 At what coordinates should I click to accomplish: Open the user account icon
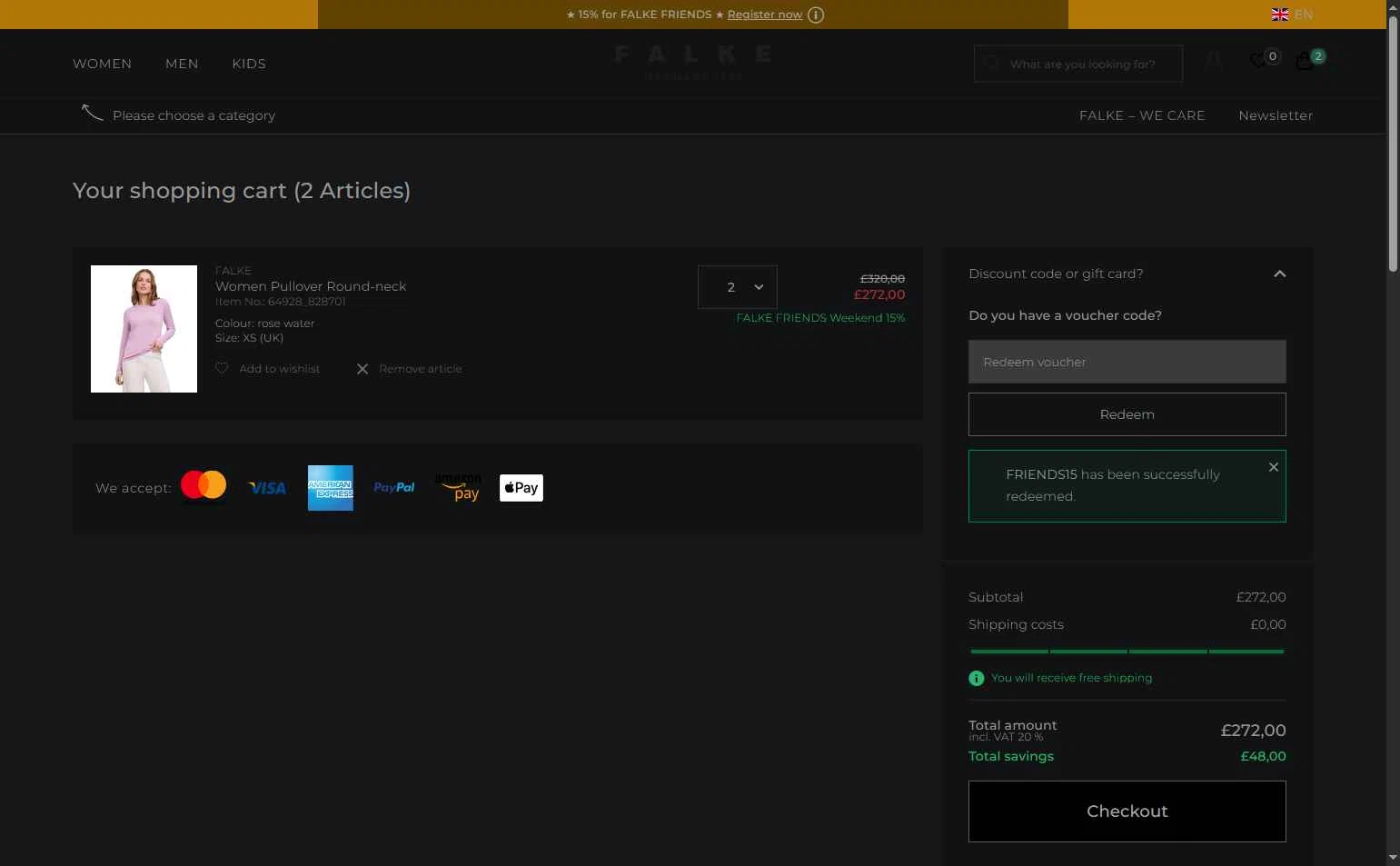pos(1213,61)
